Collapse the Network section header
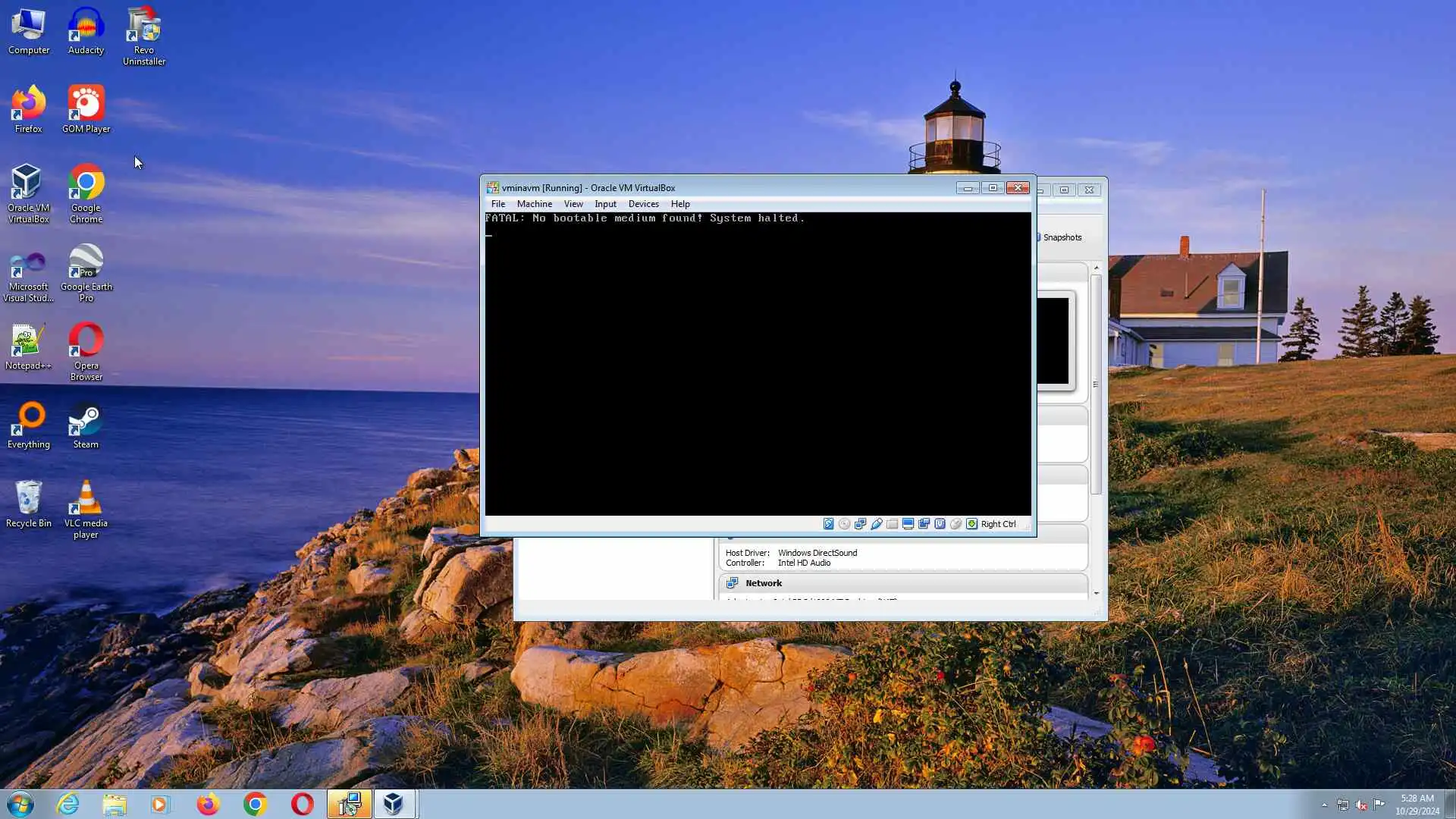The image size is (1456, 819). coord(763,583)
